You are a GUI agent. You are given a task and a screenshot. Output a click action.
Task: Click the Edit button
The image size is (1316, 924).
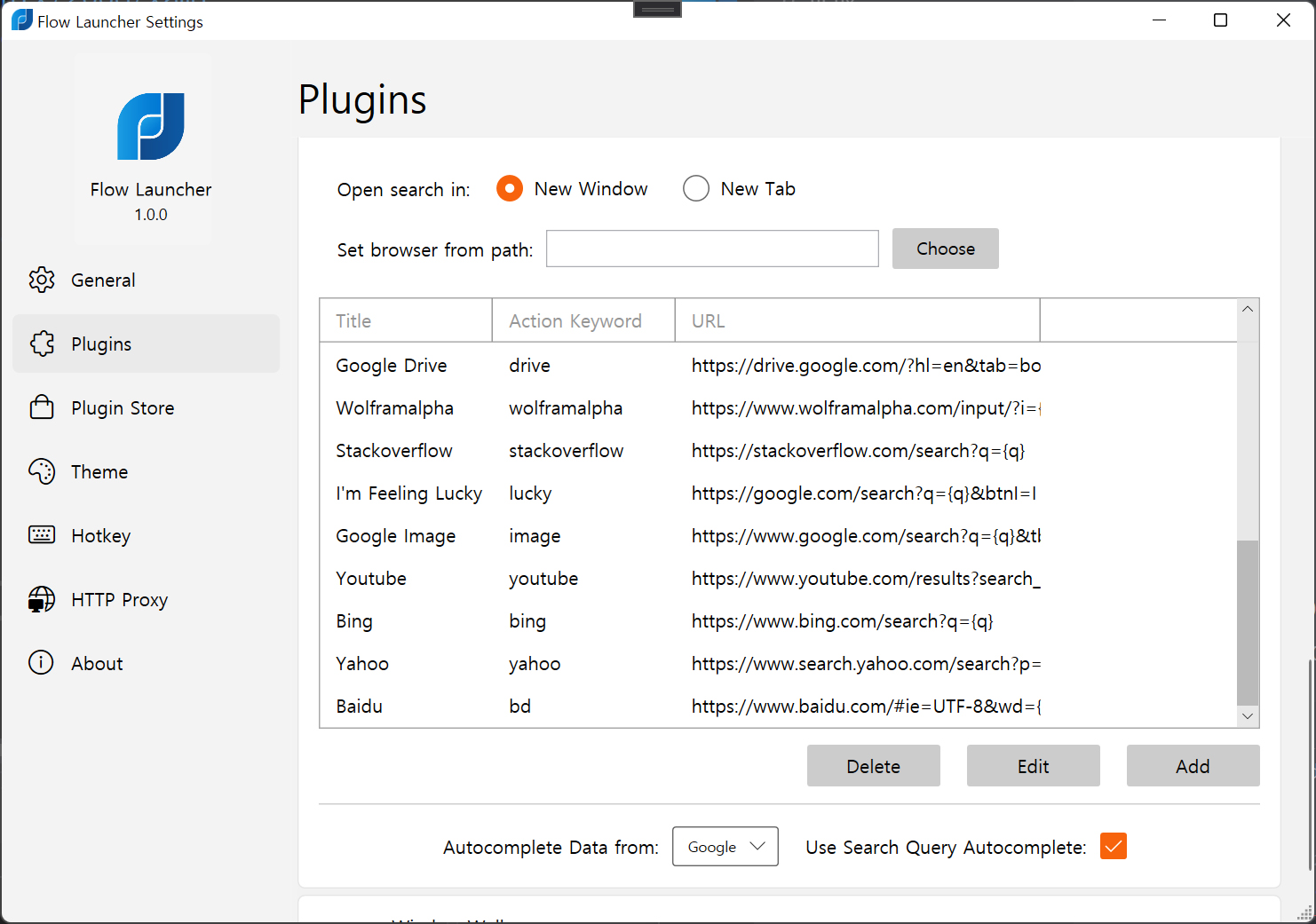coord(1034,766)
